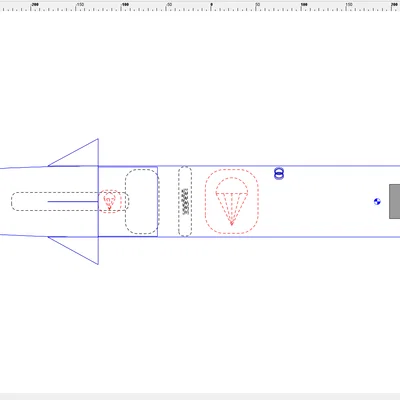The height and width of the screenshot is (400, 400).
Task: Select the inner blue coupler rectangle
Action: (128, 201)
